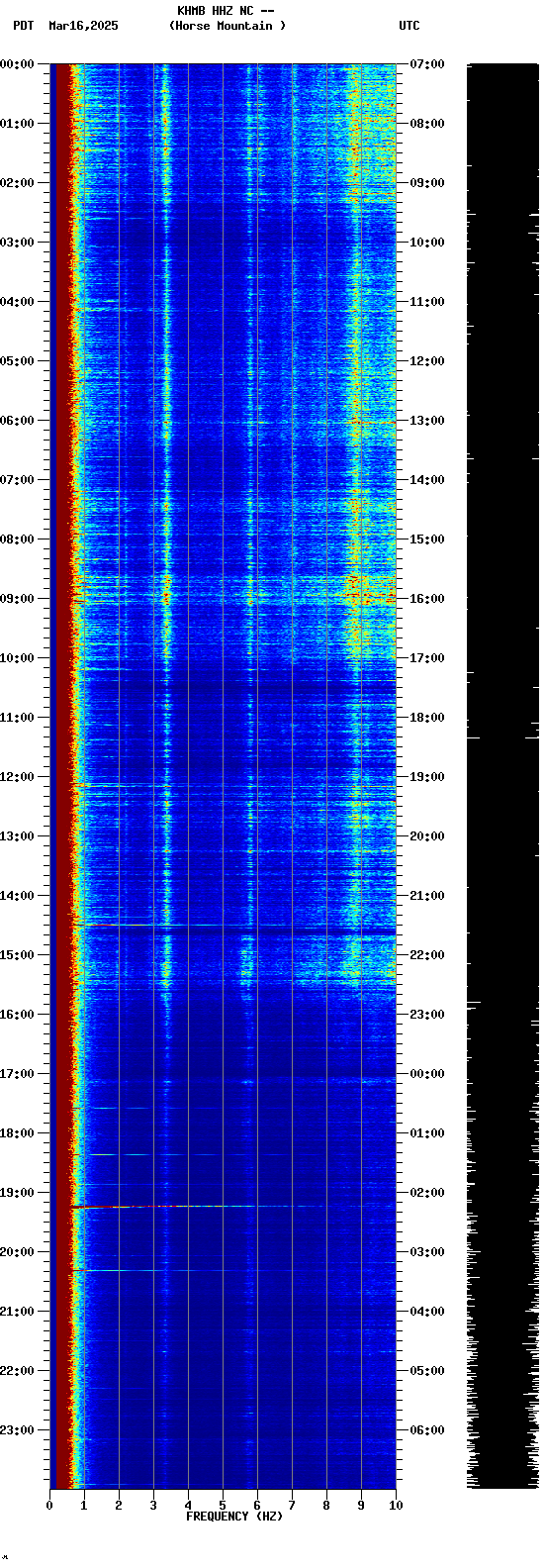Viewport: 546px width, 1568px height.
Task: Click the 16:00 UTC time label
Action: coord(427,599)
